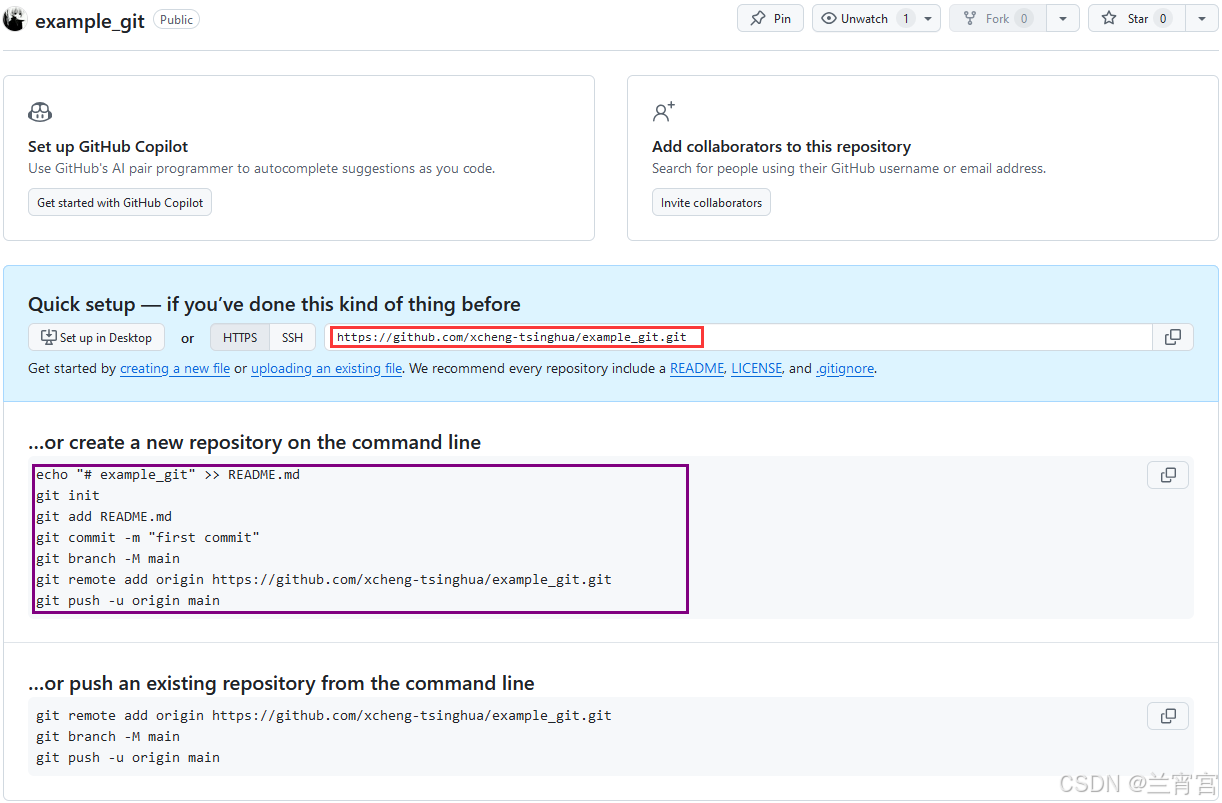Screen dimensions: 1222x803
Task: Expand the Unwatch notification options dropdown arrow
Action: pyautogui.click(x=929, y=18)
